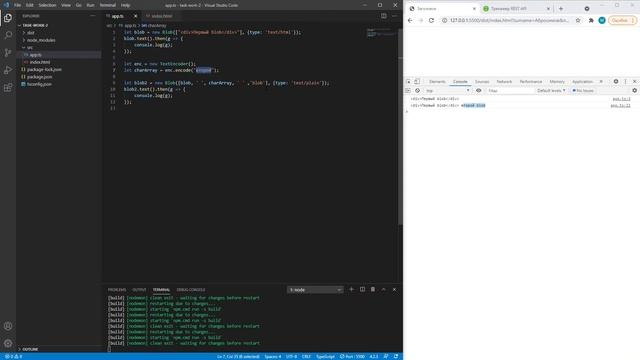Screen dimensions: 640x360
Task: Open a new browser tab
Action: point(561,9)
